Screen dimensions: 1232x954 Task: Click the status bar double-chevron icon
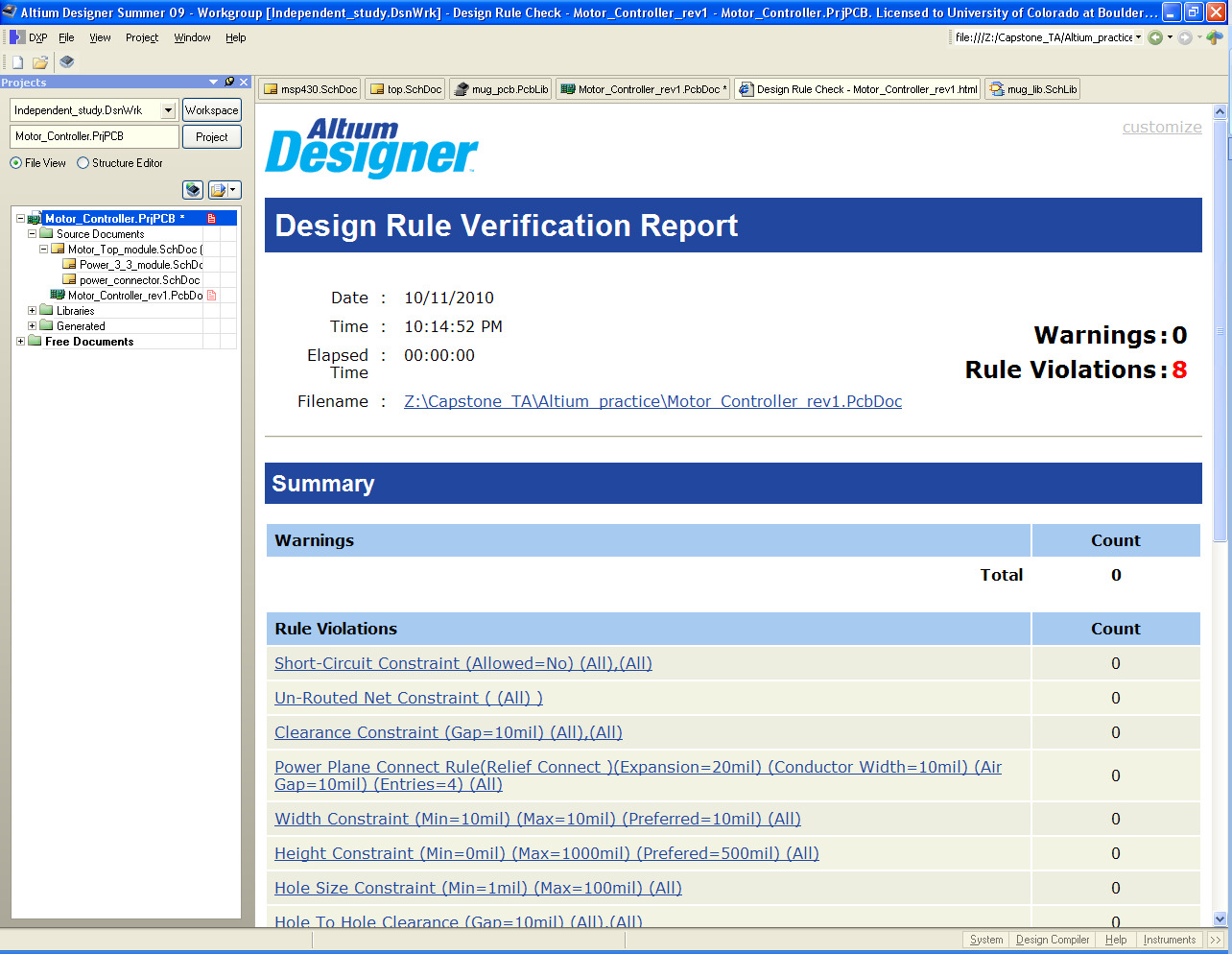click(x=1216, y=941)
